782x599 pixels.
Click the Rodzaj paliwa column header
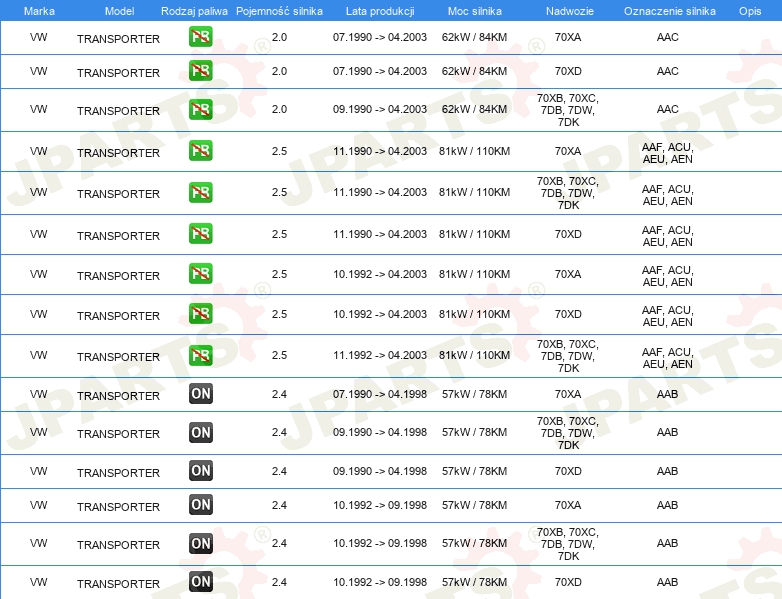pyautogui.click(x=194, y=10)
